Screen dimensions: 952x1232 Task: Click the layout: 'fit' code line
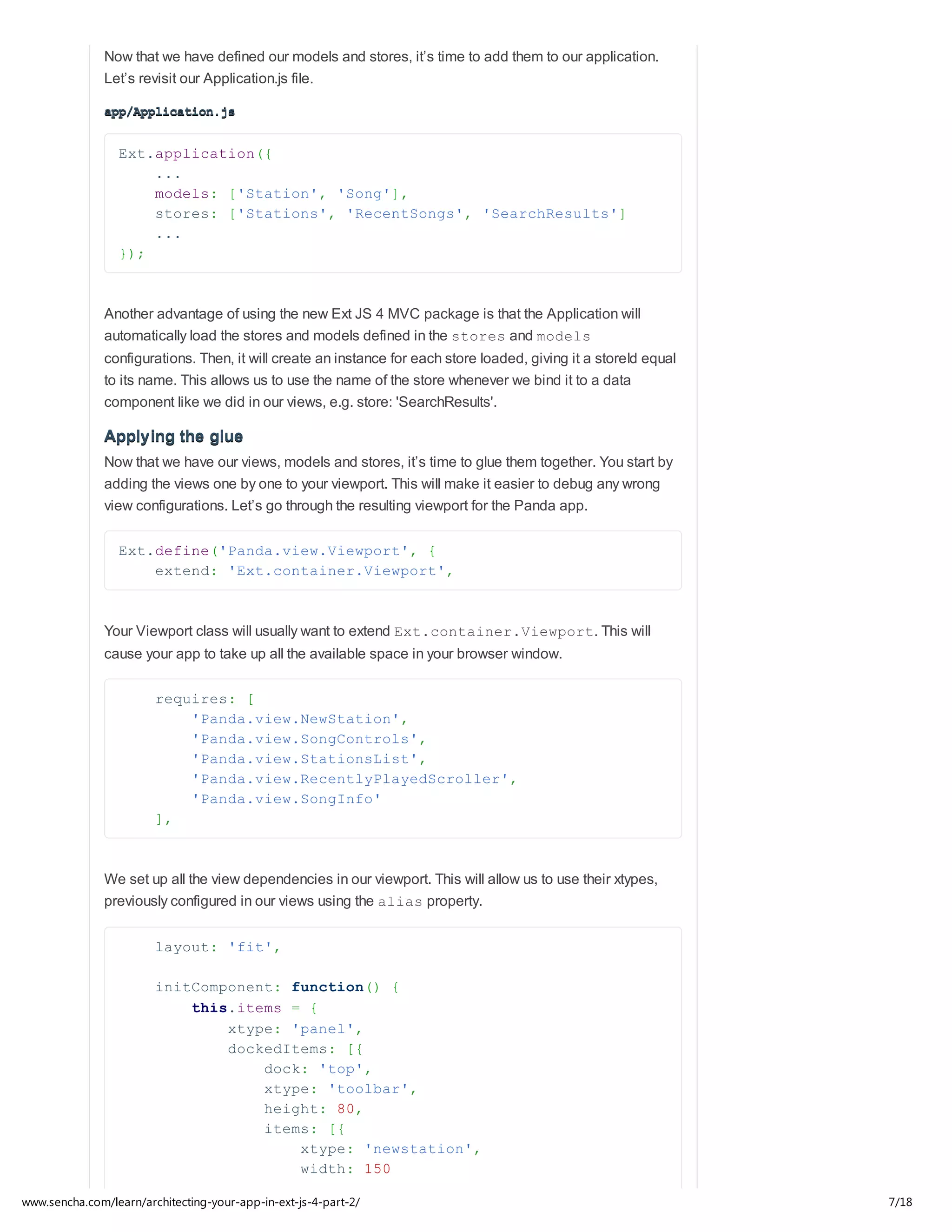coord(218,947)
